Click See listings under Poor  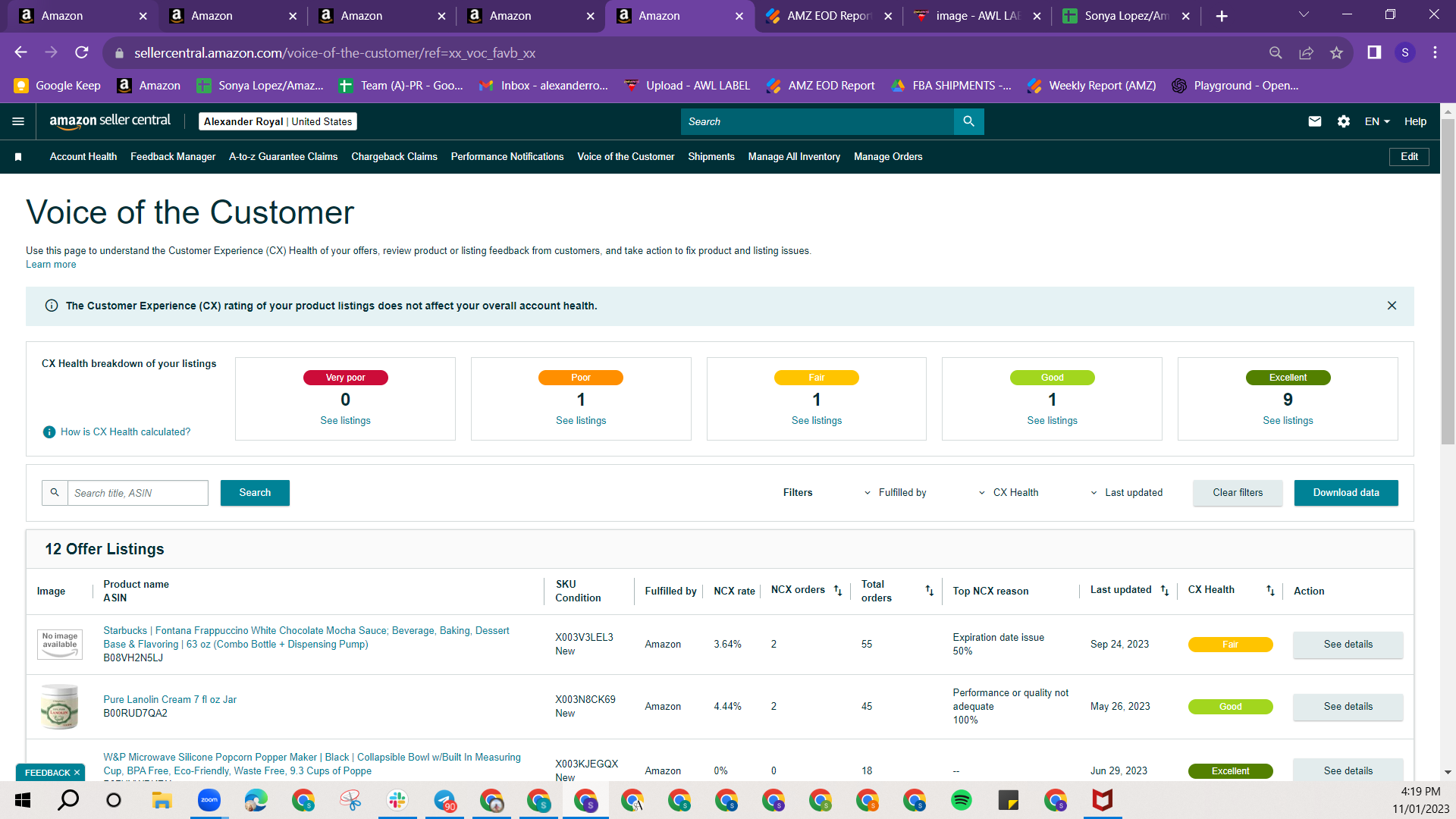point(581,421)
